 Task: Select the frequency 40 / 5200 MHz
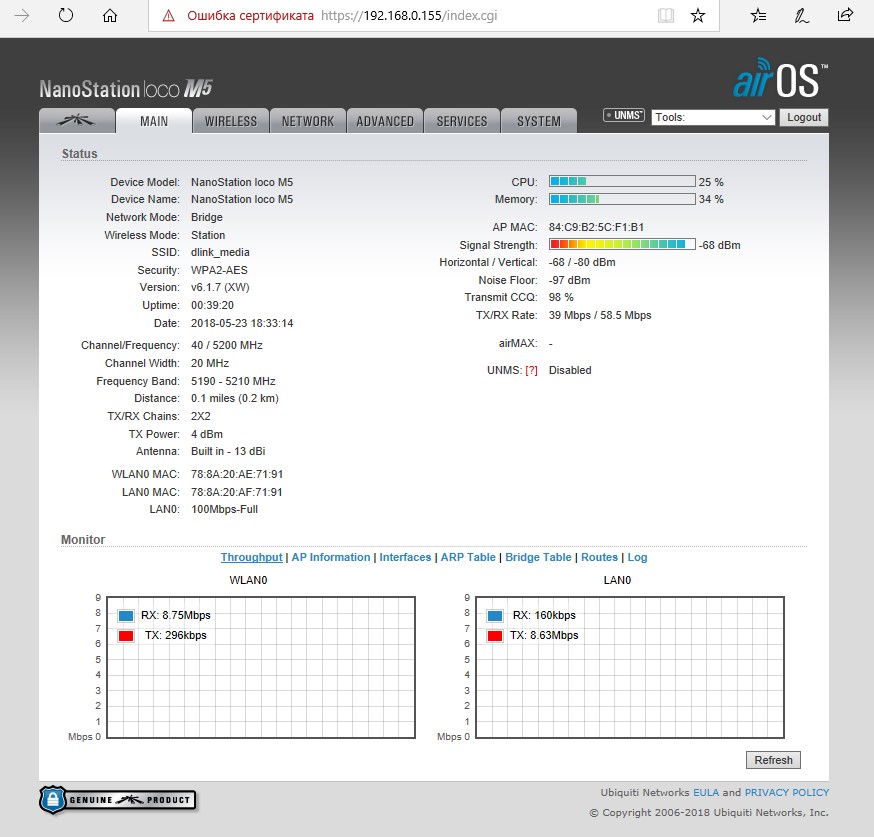pos(227,345)
